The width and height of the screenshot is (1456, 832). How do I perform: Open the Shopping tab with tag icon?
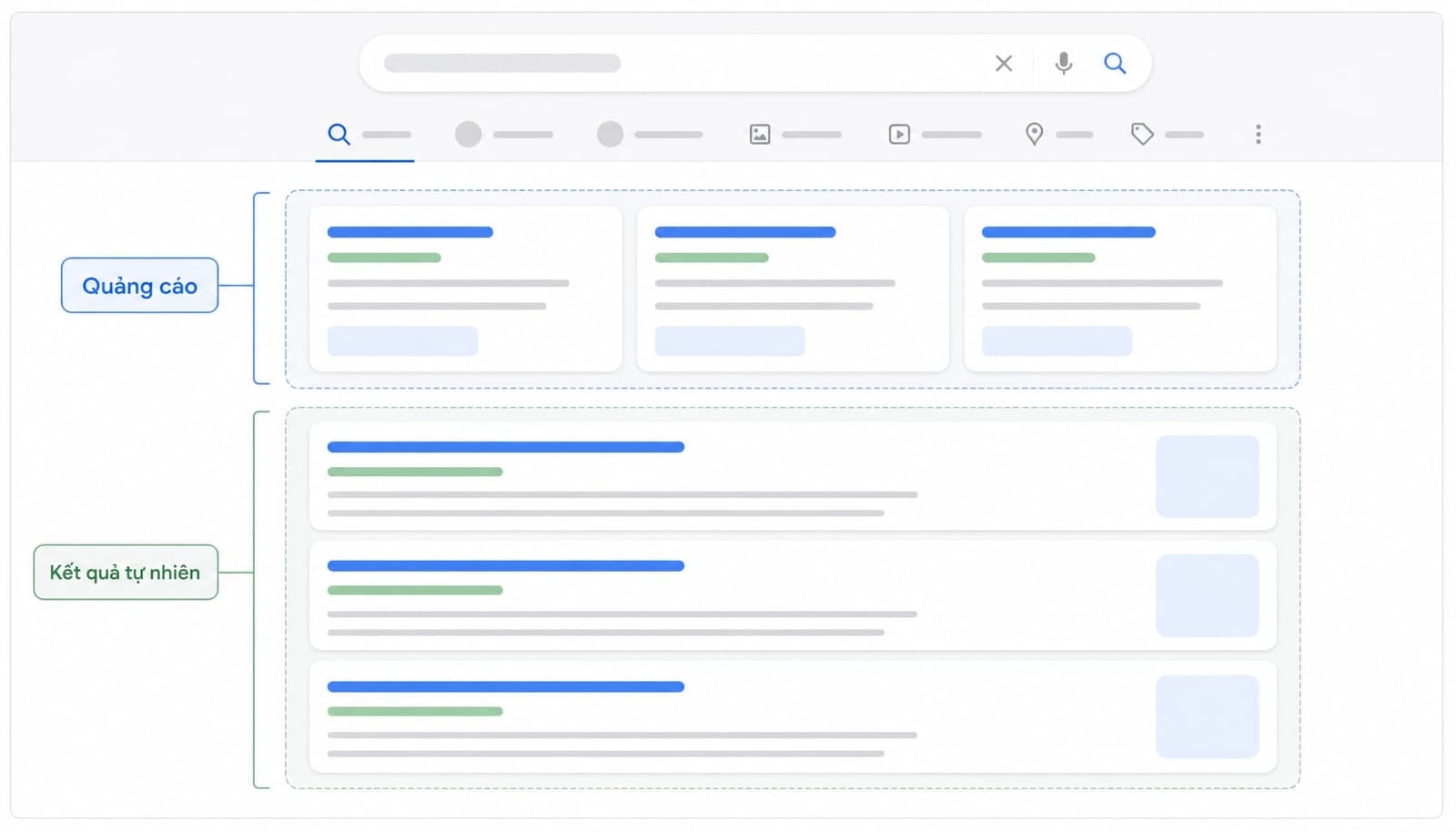[1167, 135]
